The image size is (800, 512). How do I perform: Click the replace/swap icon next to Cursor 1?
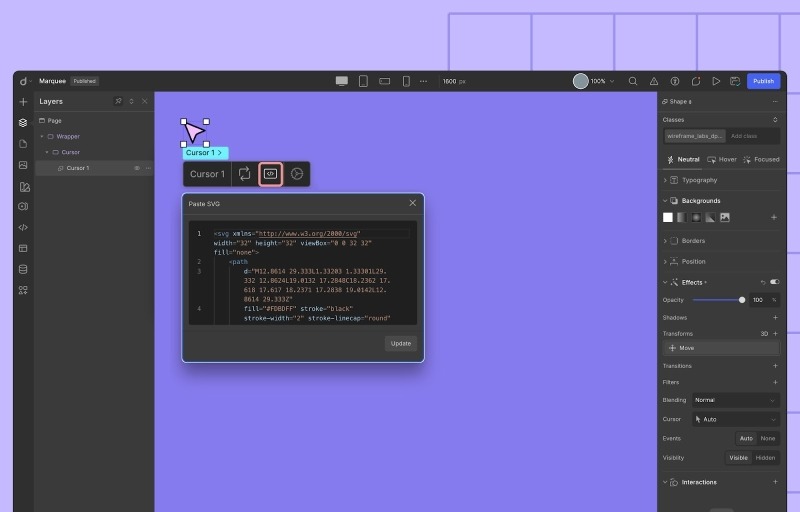pyautogui.click(x=244, y=174)
